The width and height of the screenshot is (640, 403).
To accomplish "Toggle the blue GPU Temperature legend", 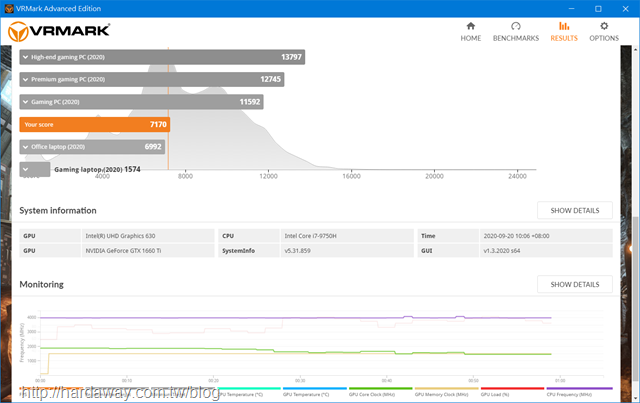I will (315, 392).
